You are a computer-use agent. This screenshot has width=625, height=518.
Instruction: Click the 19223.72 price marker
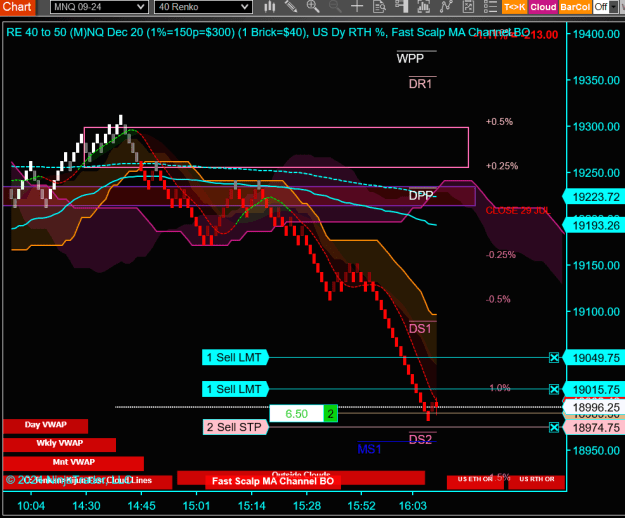point(593,197)
